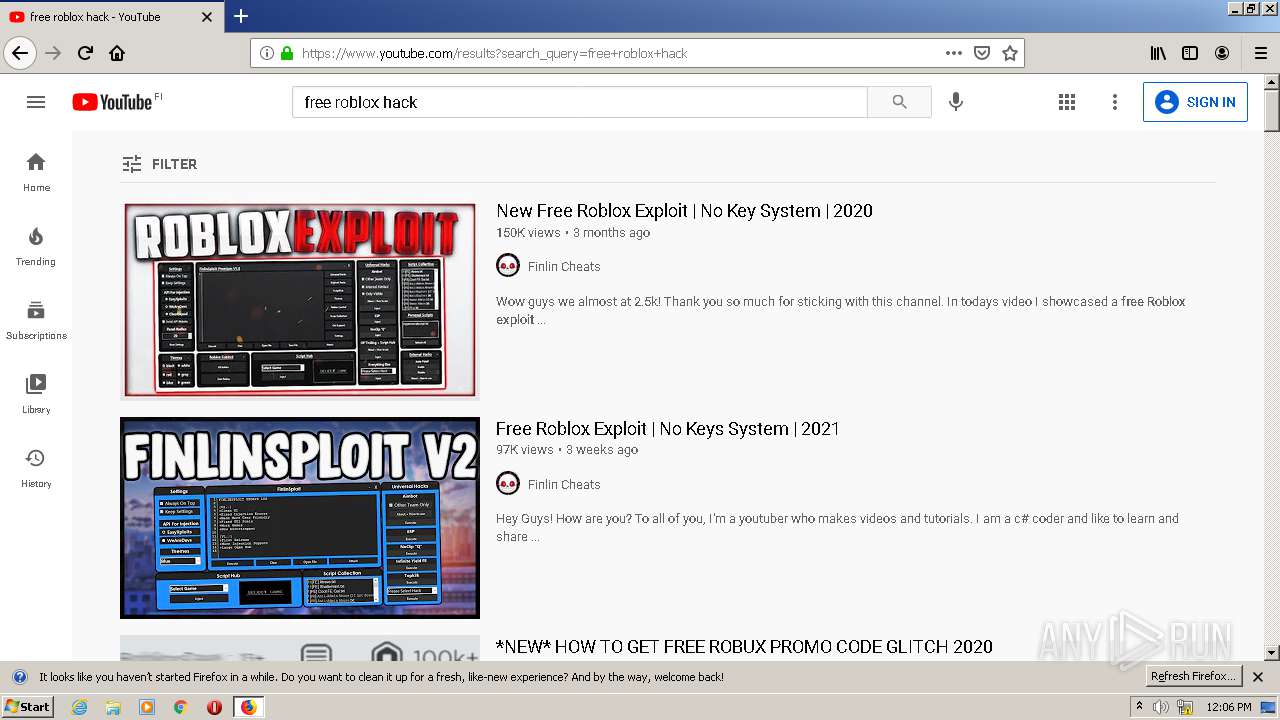The image size is (1280, 720).
Task: Click the description starting 'Hey Guys! How are you?'
Action: (838, 528)
